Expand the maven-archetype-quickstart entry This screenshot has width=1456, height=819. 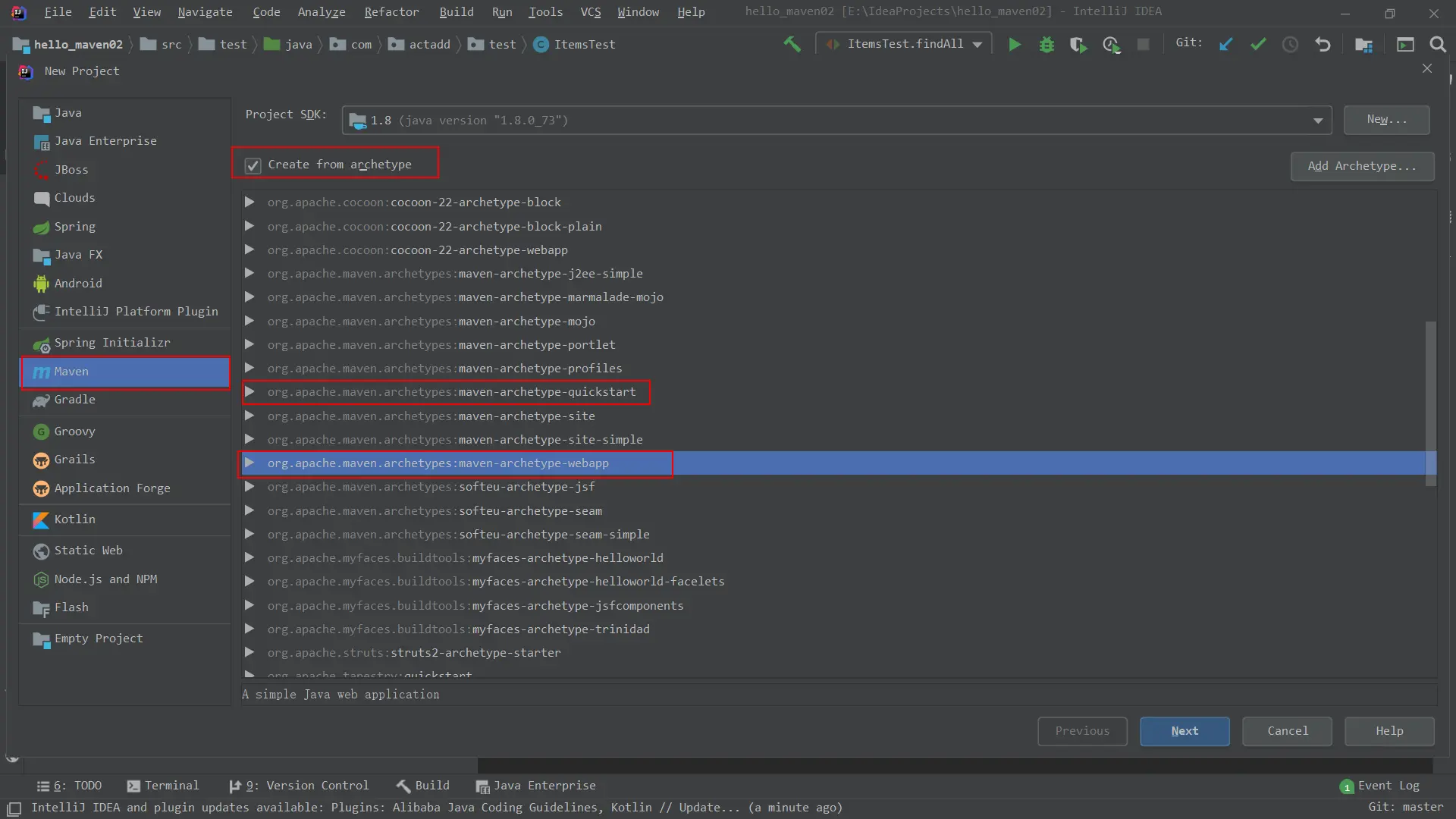(249, 392)
